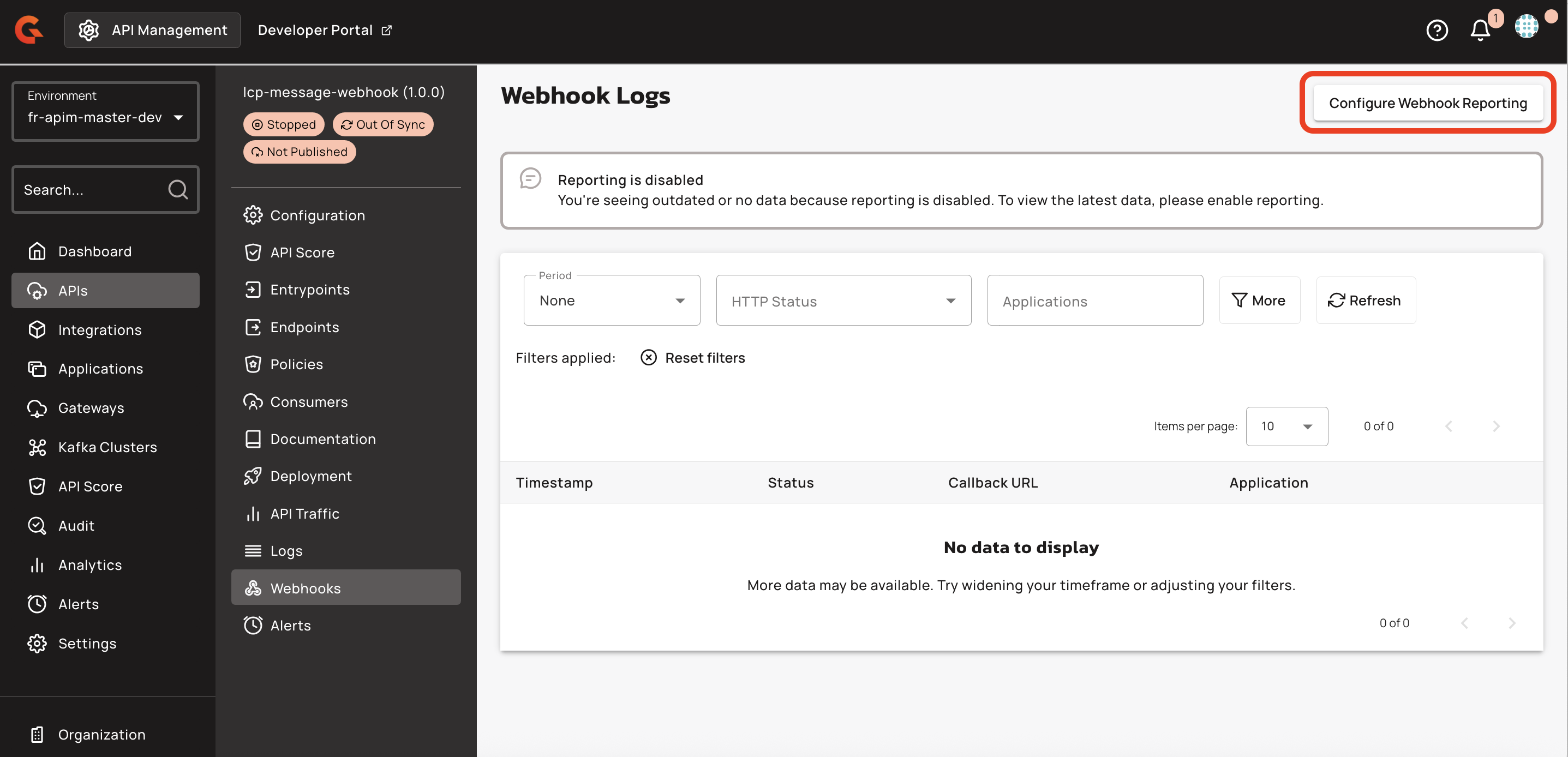
Task: Open the notifications bell icon
Action: point(1480,30)
